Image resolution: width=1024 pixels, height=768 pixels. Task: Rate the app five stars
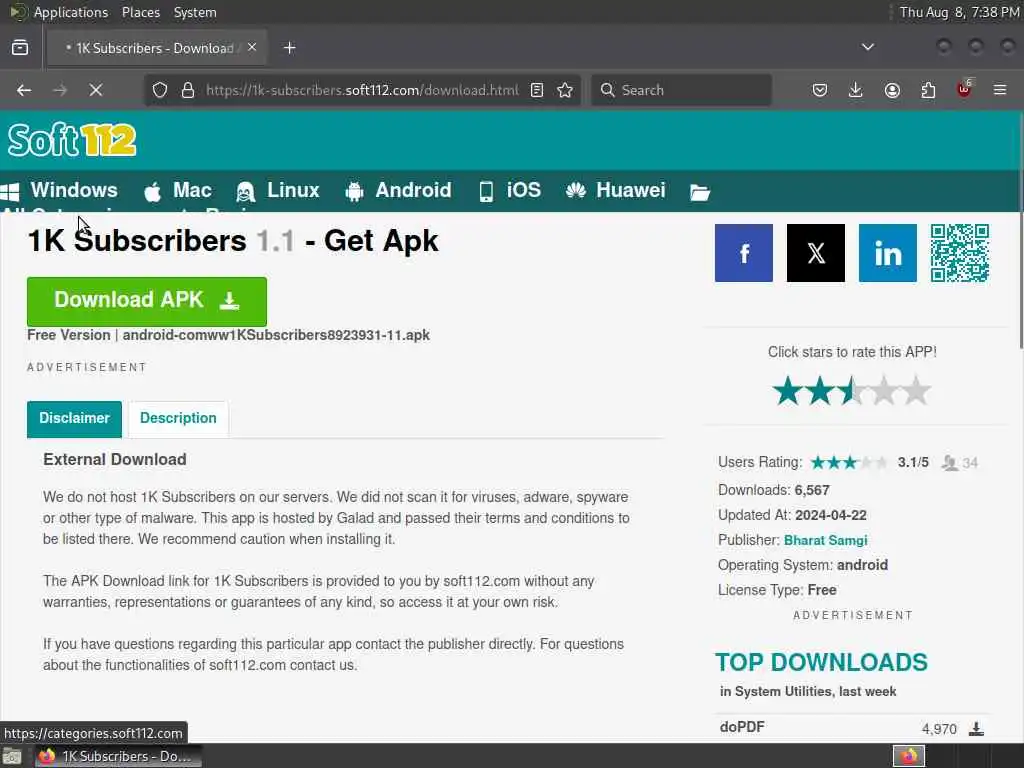coord(916,391)
